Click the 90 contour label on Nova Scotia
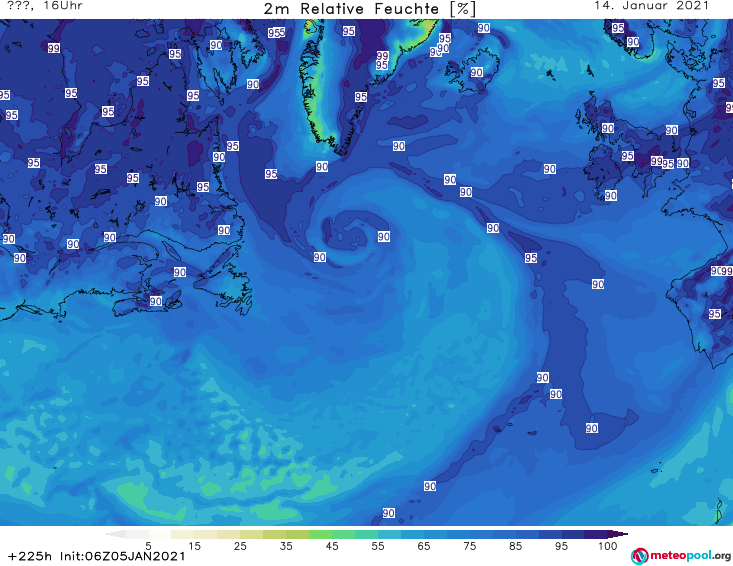 [x=156, y=301]
